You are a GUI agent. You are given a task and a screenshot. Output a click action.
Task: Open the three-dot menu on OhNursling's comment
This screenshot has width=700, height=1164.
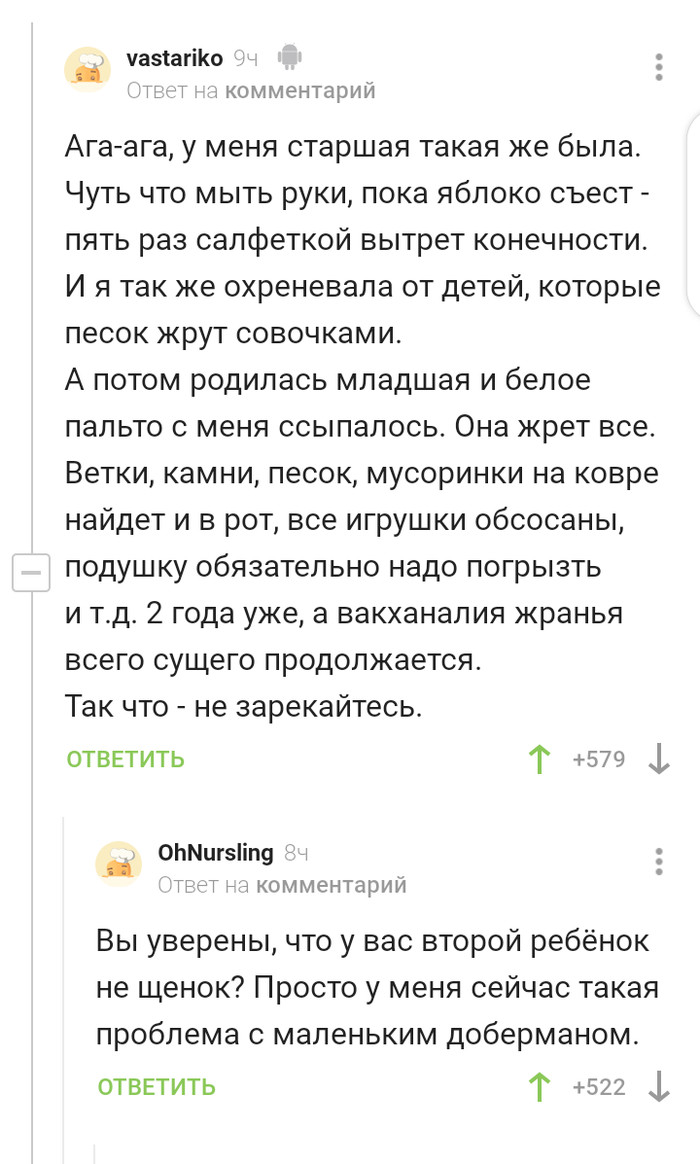point(658,862)
